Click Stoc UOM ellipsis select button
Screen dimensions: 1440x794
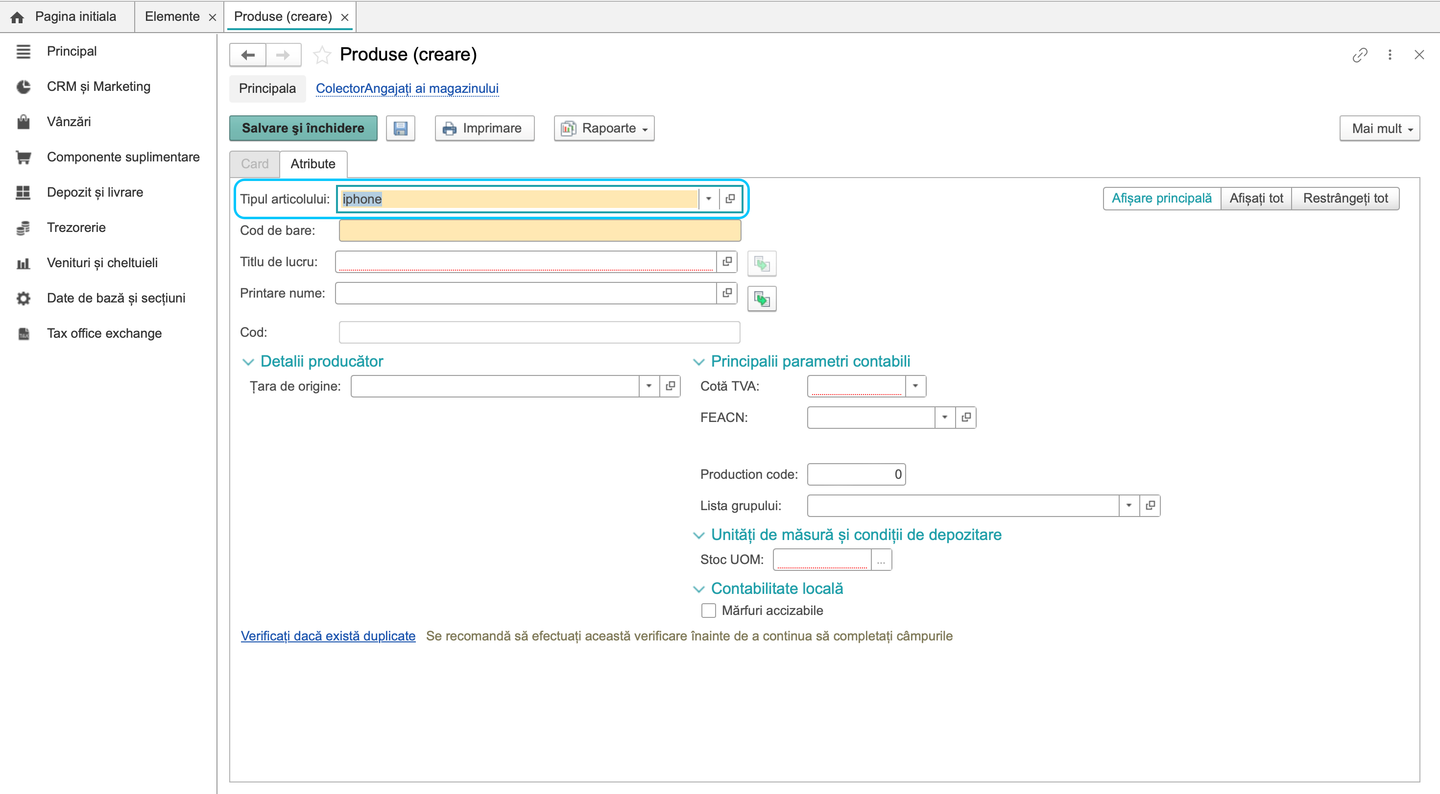coord(881,560)
